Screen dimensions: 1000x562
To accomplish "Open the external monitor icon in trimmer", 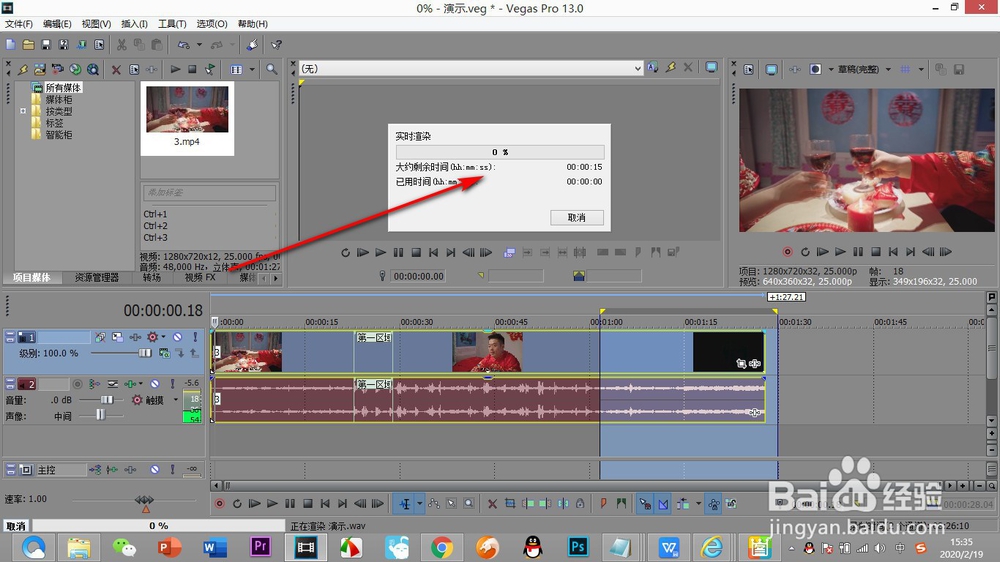I will point(711,68).
